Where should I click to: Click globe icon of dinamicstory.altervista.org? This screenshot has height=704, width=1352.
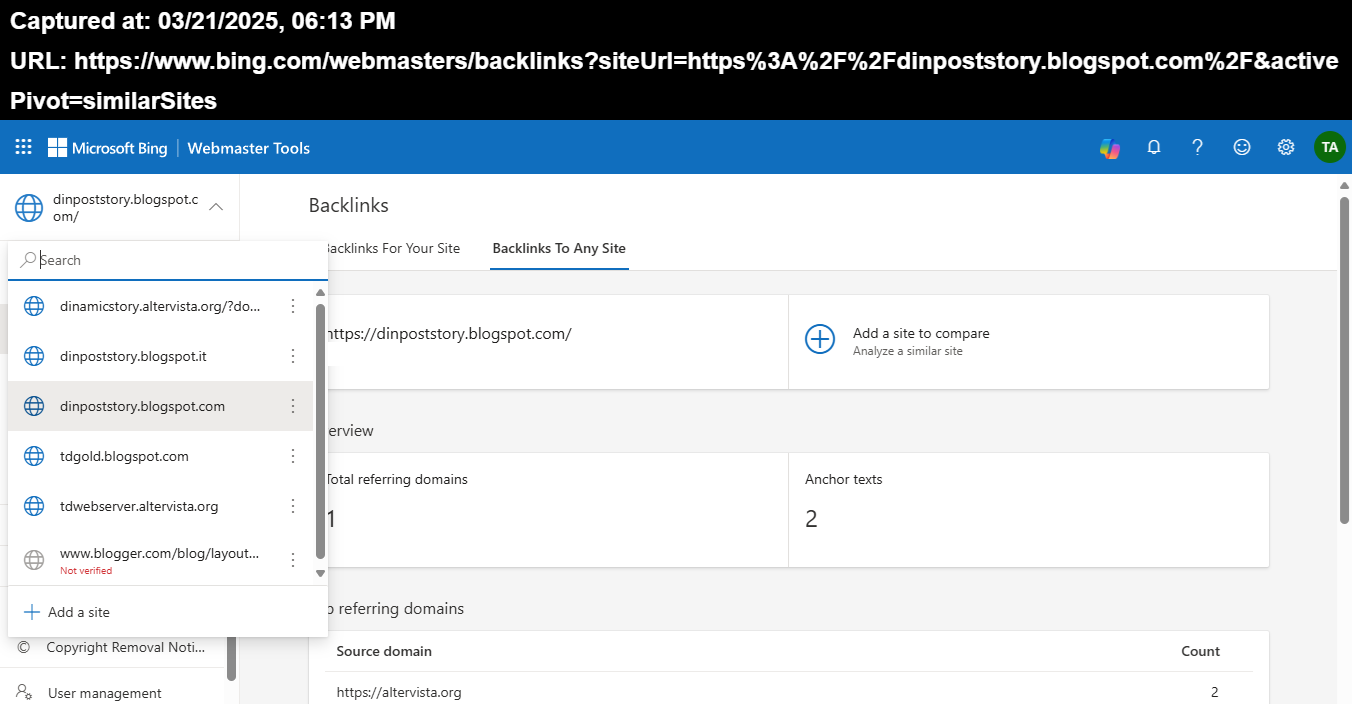pyautogui.click(x=34, y=306)
